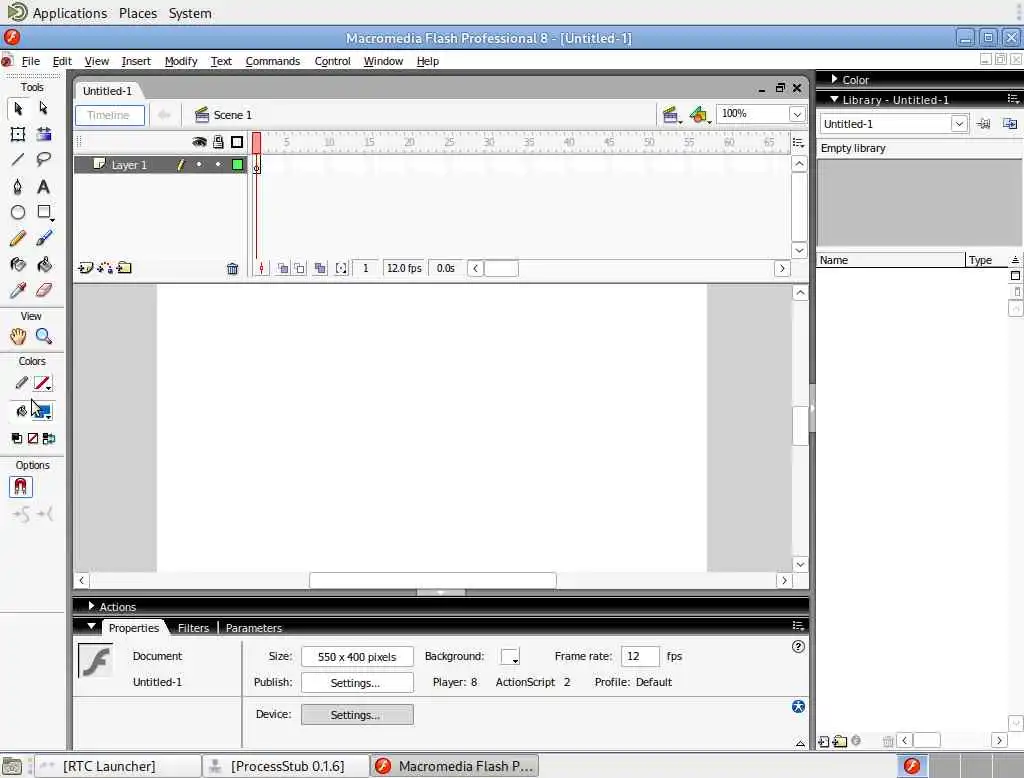
Task: Open the timeline options menu
Action: click(x=798, y=142)
